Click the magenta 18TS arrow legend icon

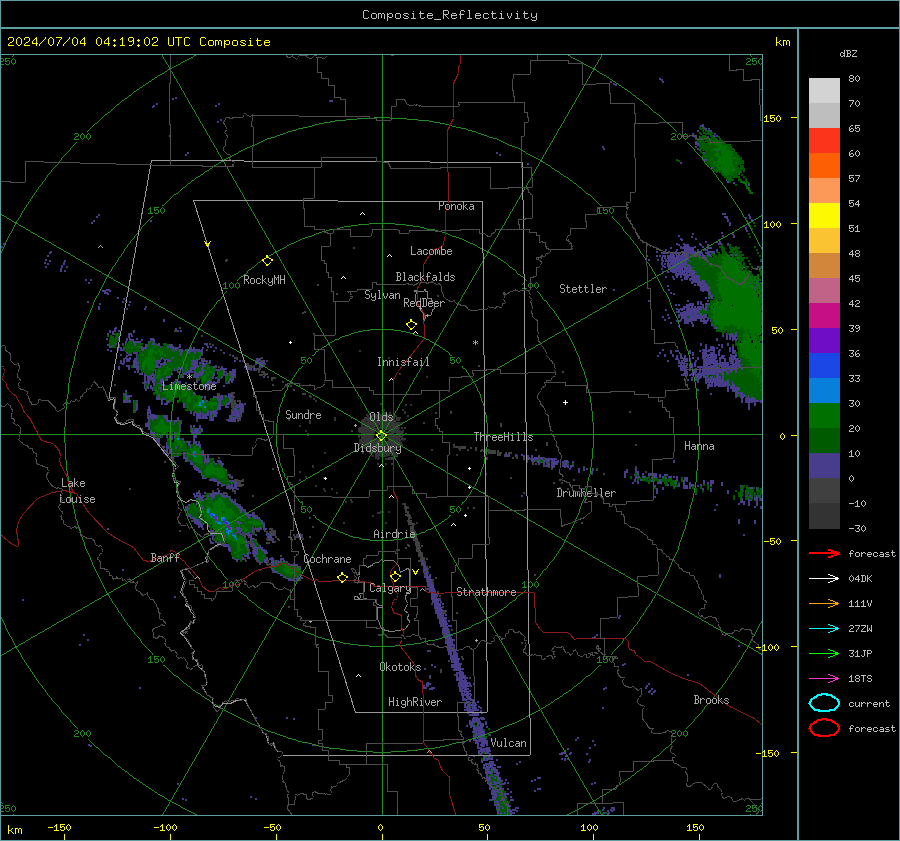[x=824, y=679]
